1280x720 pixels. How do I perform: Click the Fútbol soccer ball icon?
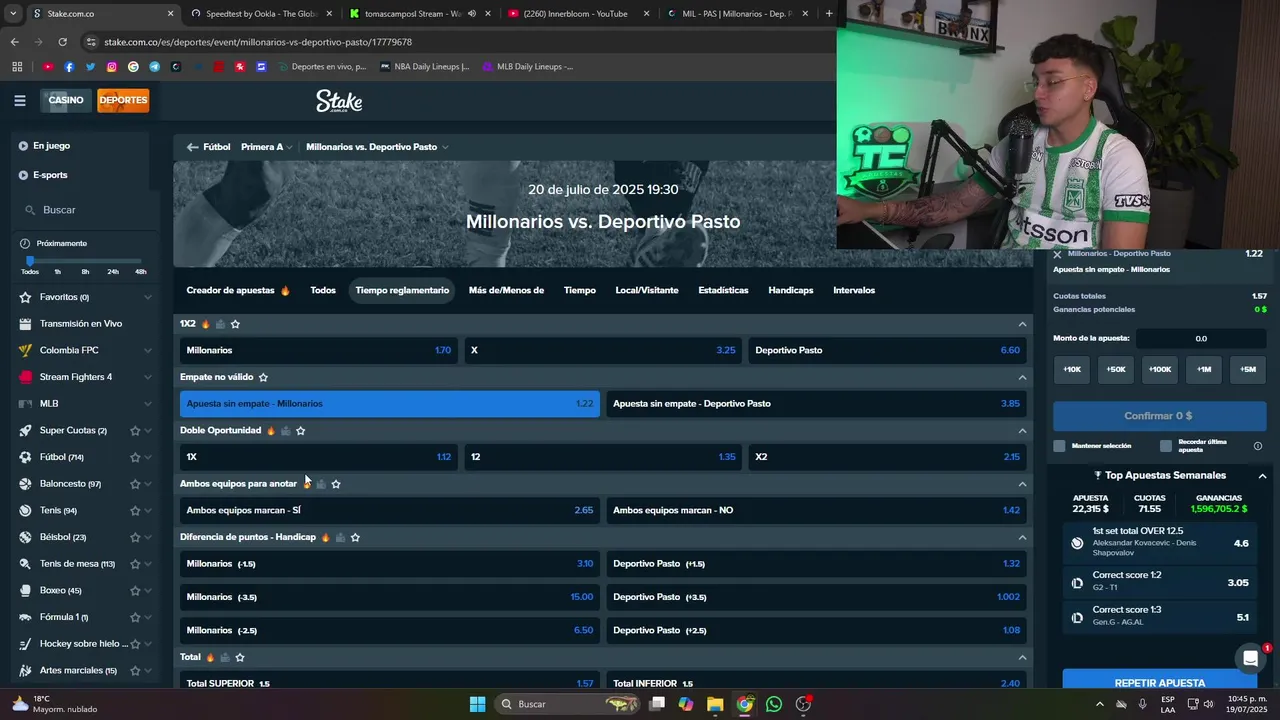(x=26, y=457)
